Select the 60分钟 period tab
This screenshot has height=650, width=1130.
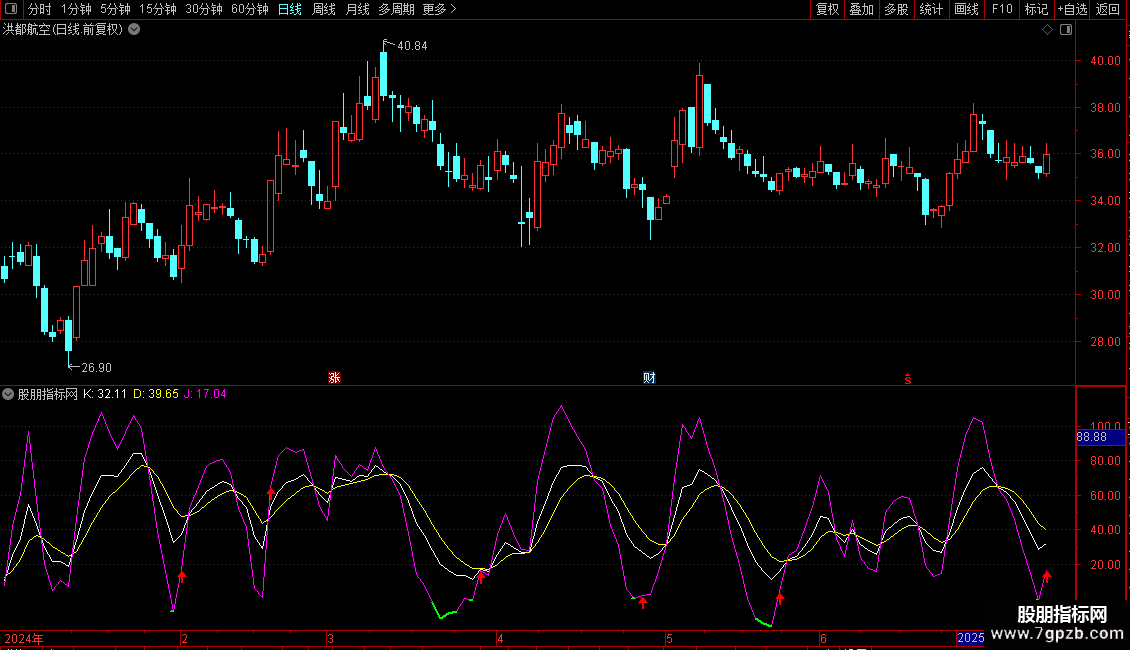coord(249,10)
